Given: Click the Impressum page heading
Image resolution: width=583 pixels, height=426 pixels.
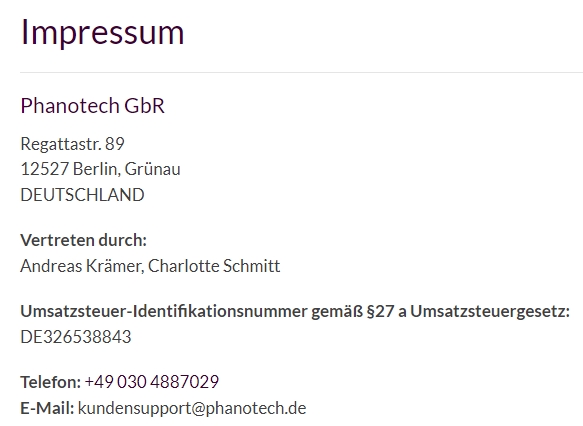Looking at the screenshot, I should [102, 33].
